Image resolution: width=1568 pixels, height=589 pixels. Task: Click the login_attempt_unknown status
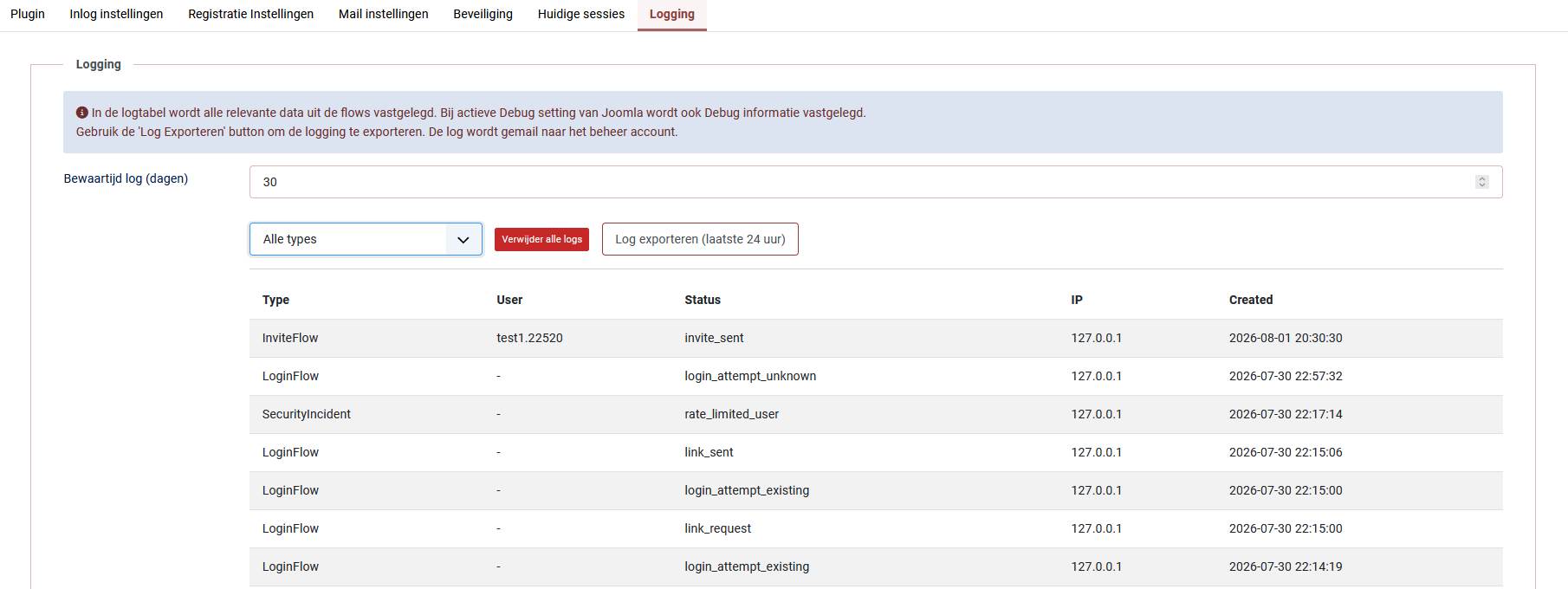point(750,376)
